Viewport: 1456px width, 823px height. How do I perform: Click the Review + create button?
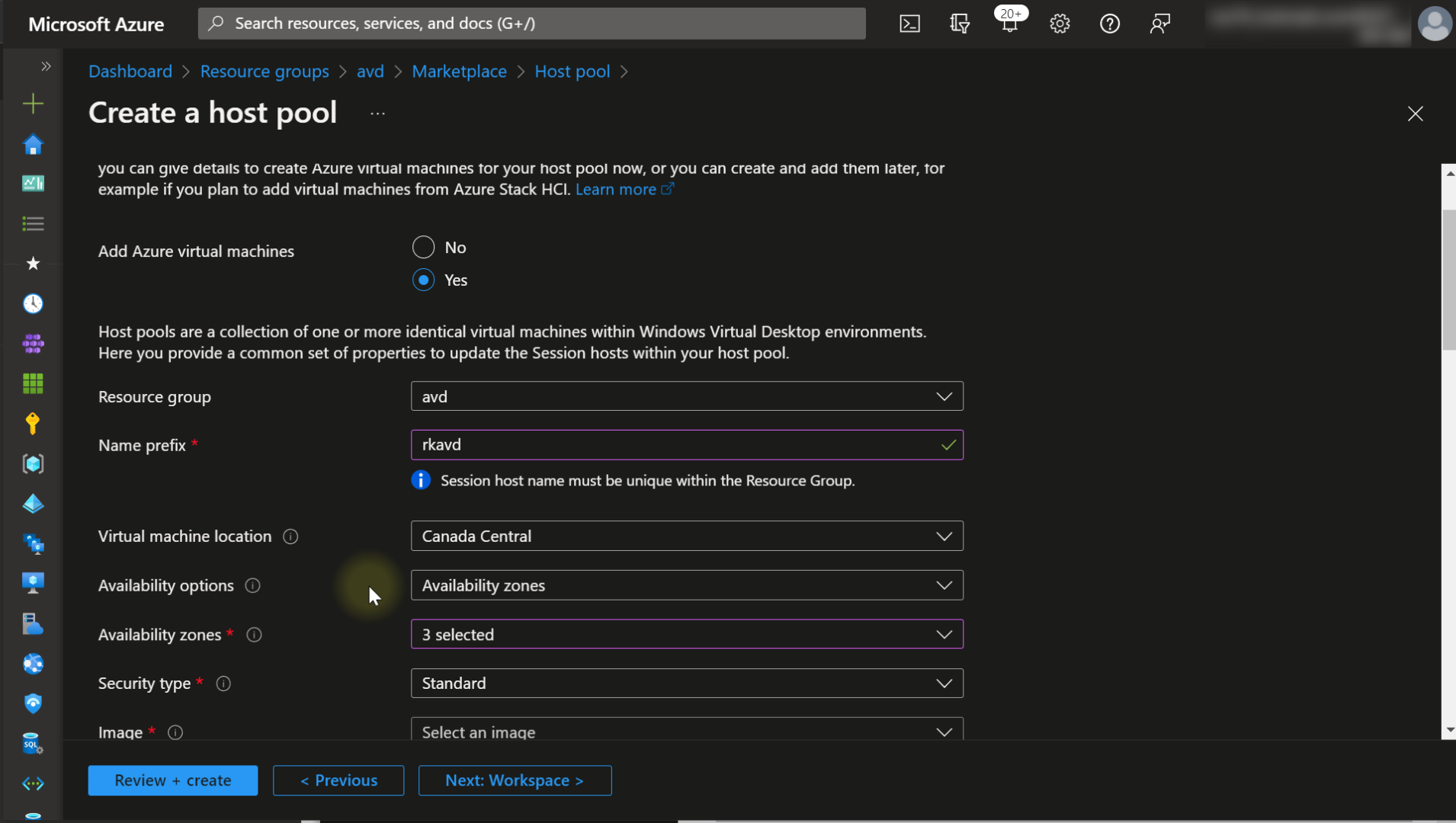173,780
